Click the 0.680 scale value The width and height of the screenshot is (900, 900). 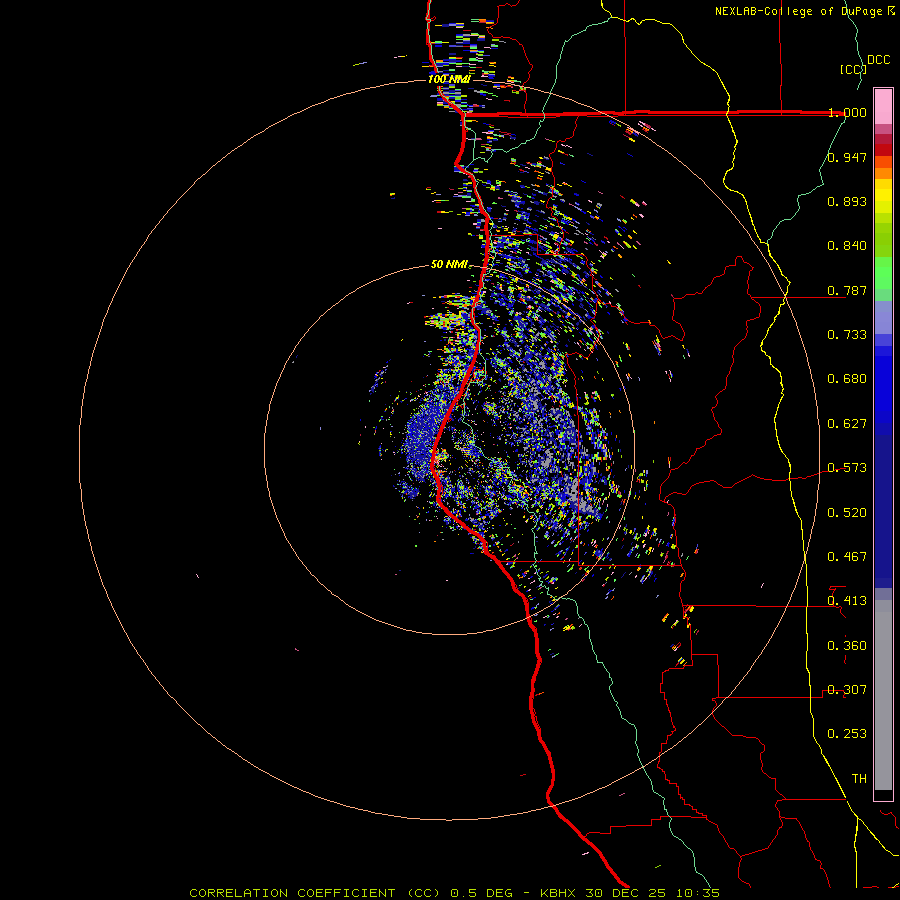847,379
